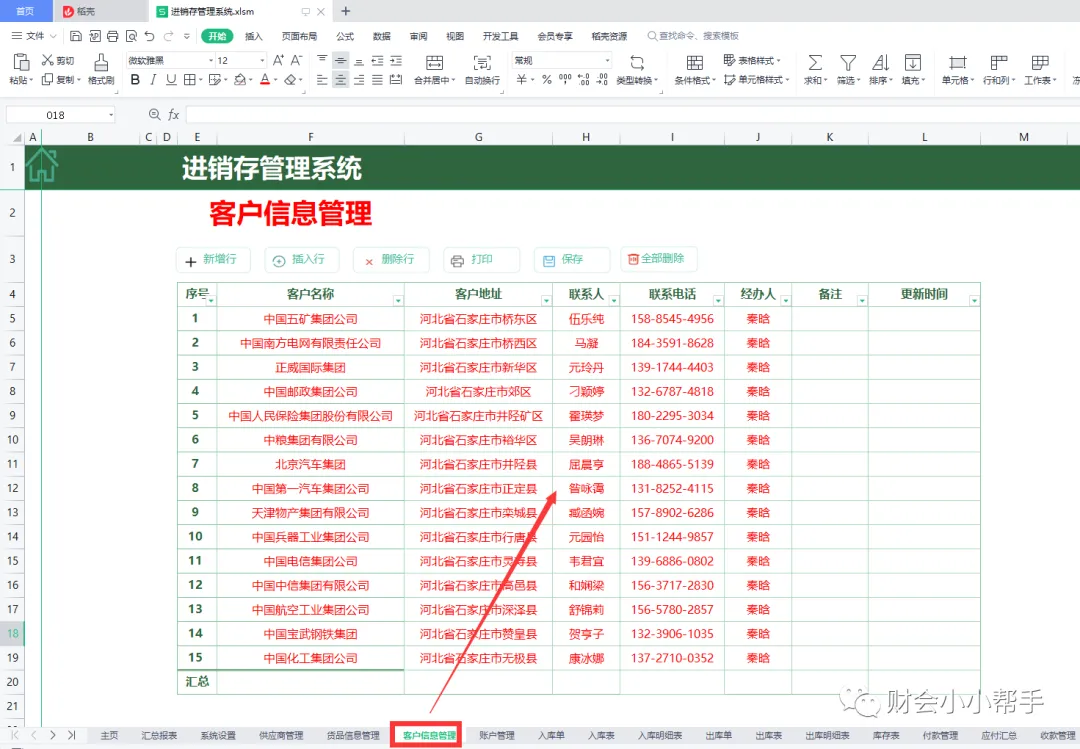
Task: Click the 保存 button above table
Action: [x=571, y=260]
